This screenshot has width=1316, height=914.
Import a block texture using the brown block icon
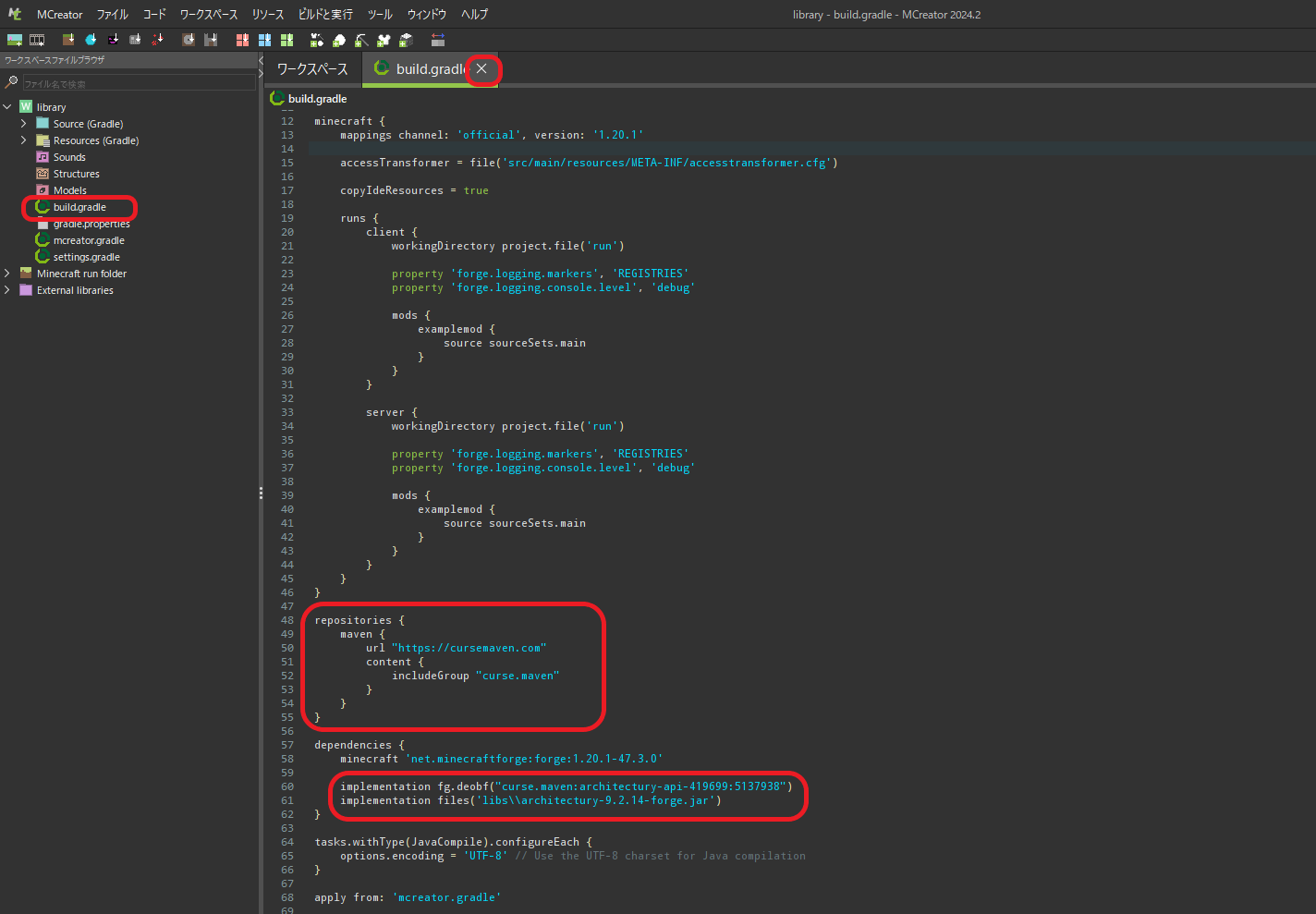coord(67,39)
